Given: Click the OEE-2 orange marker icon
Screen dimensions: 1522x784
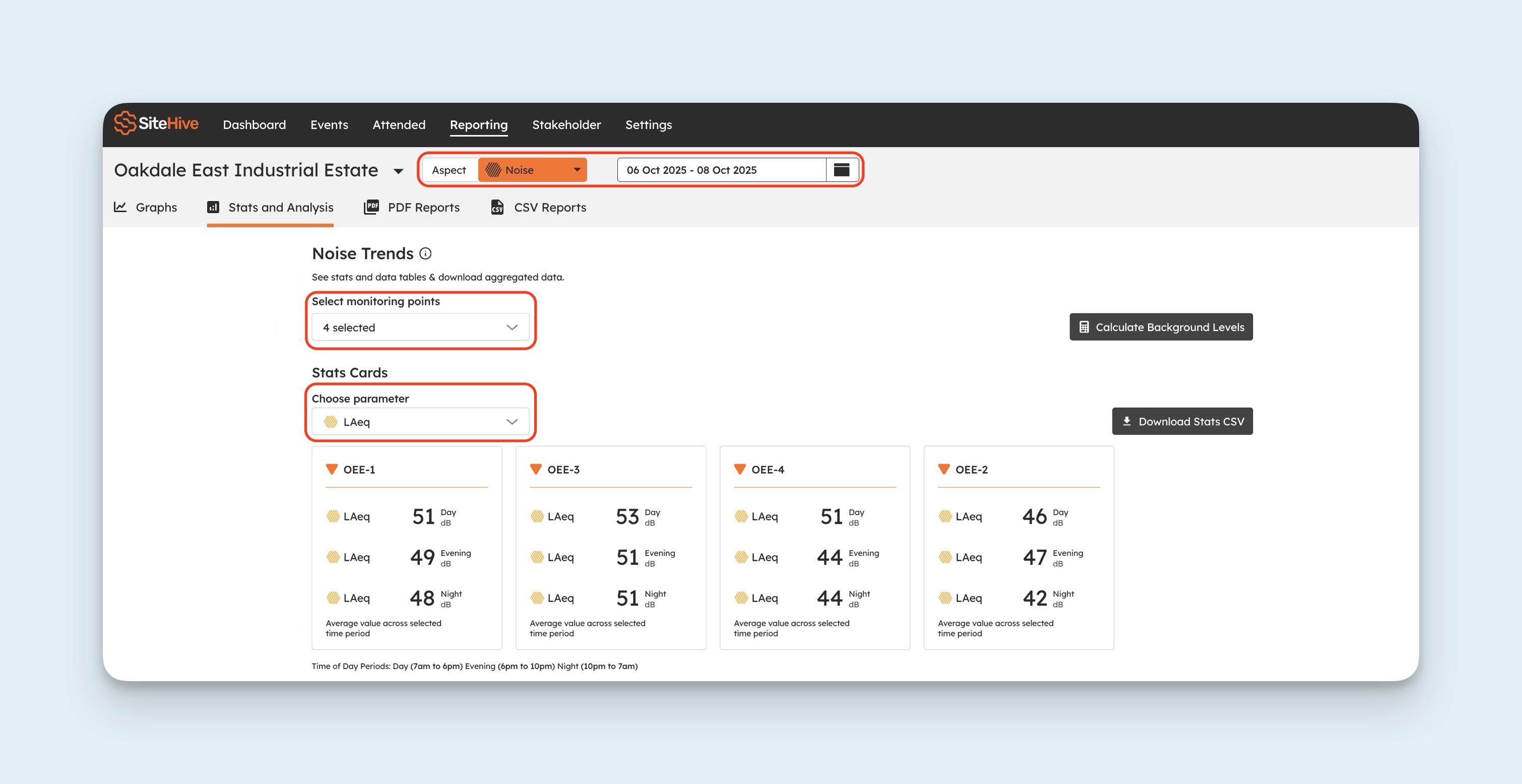Looking at the screenshot, I should [943, 469].
